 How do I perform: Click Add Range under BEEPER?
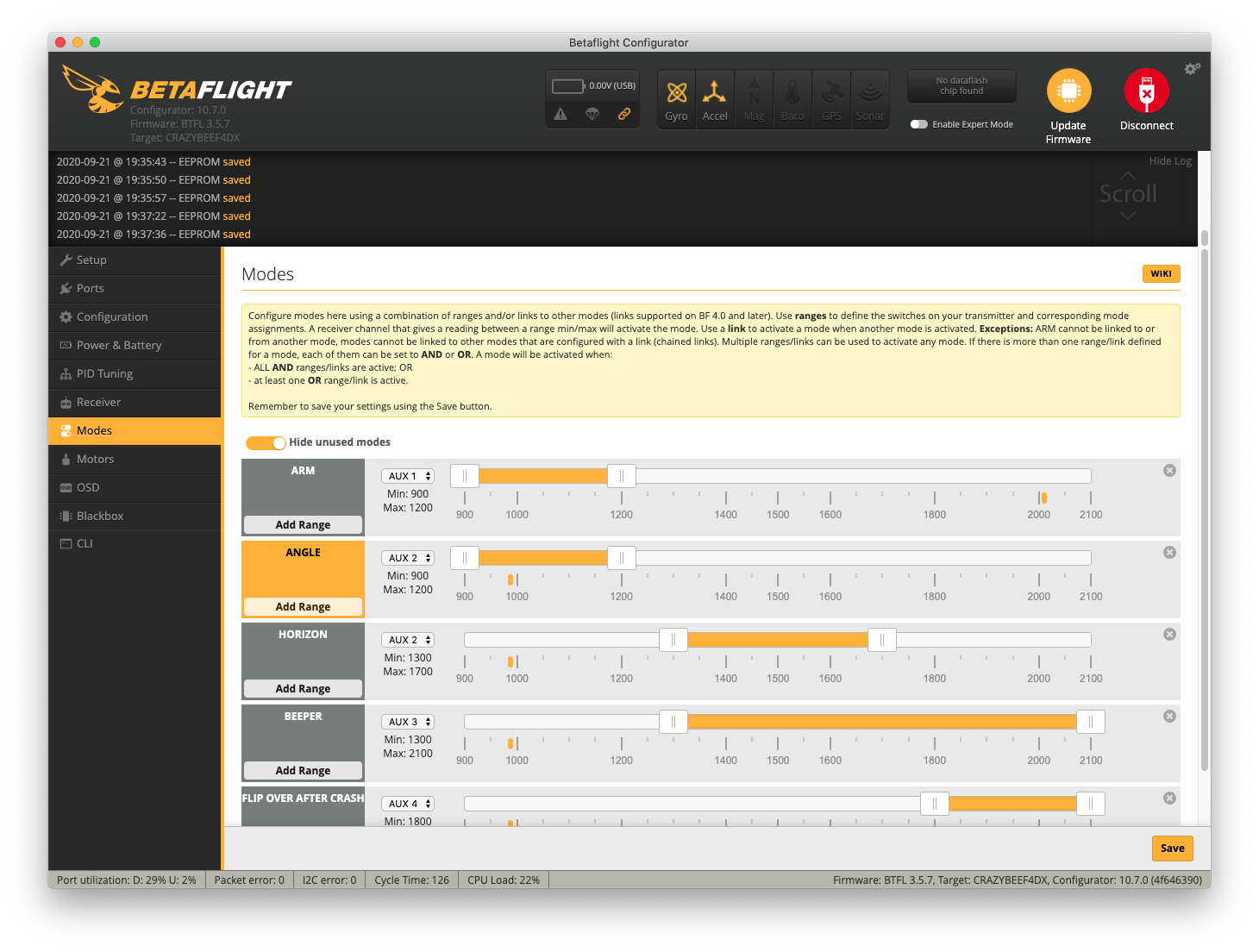point(303,771)
